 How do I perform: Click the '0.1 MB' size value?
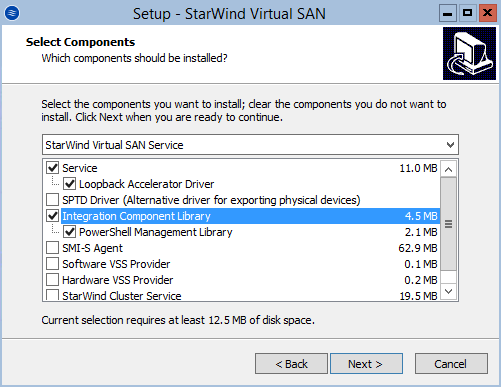pyautogui.click(x=421, y=264)
